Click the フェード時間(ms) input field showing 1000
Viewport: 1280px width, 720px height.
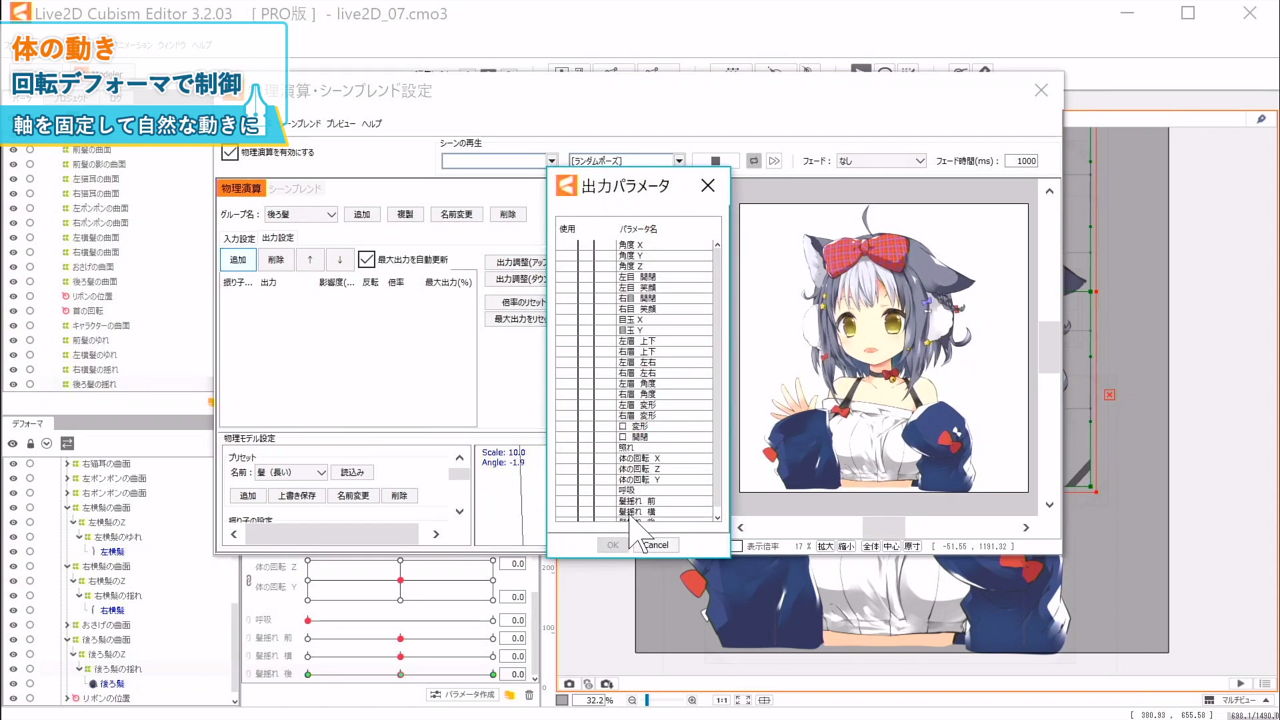point(1021,161)
